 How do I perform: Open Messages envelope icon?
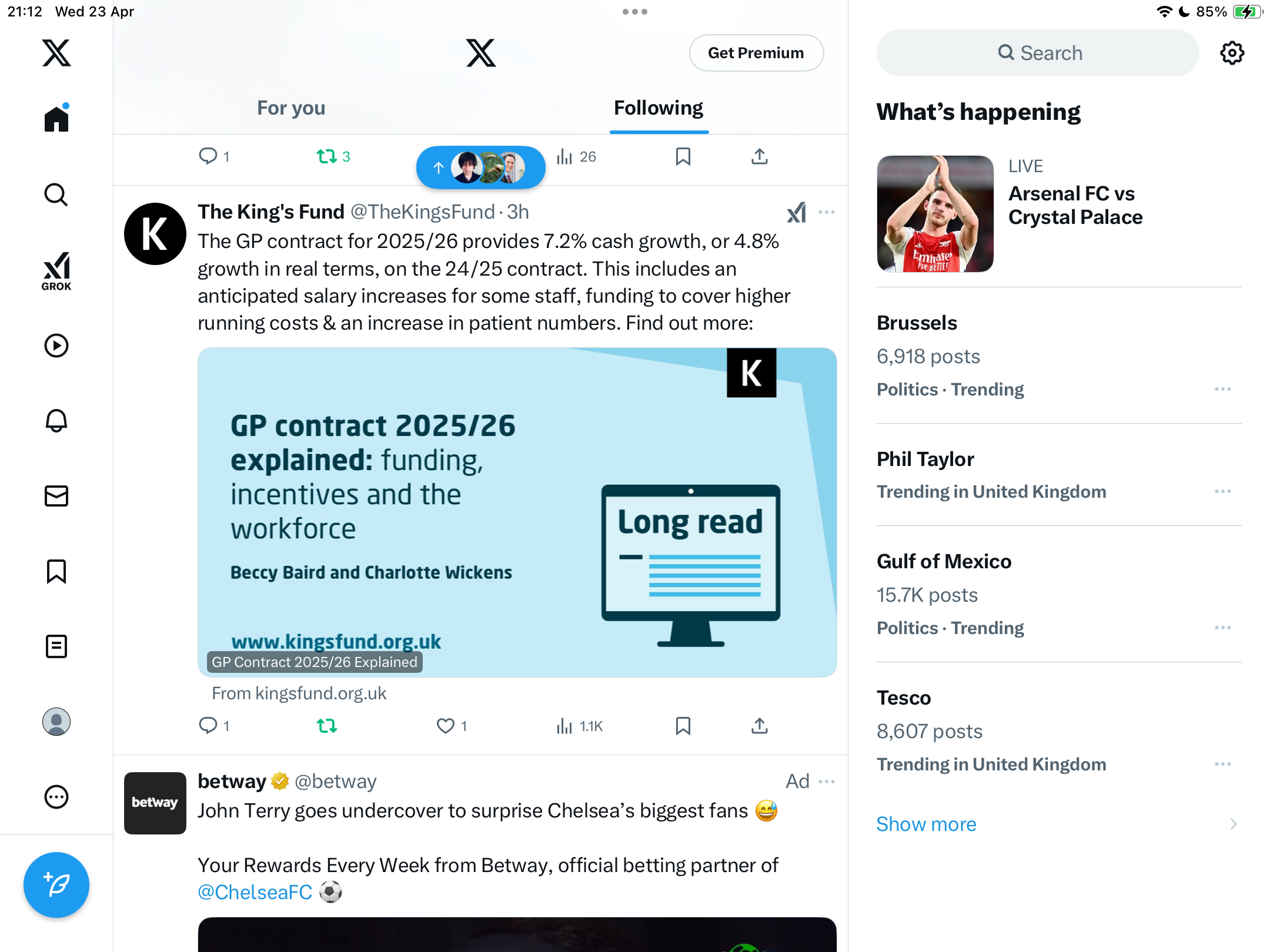[x=56, y=496]
